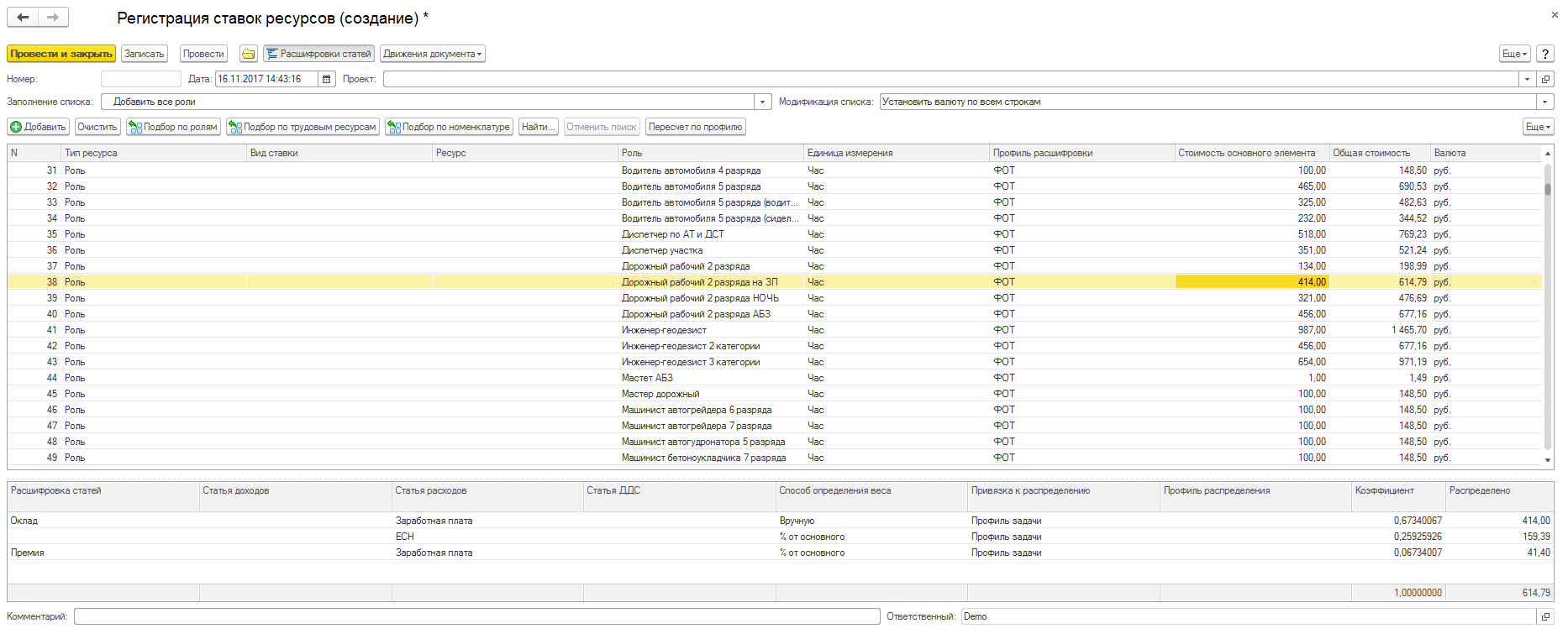The image size is (1568, 634).
Task: Click coefficient value 0,25925926
Action: coord(1418,537)
